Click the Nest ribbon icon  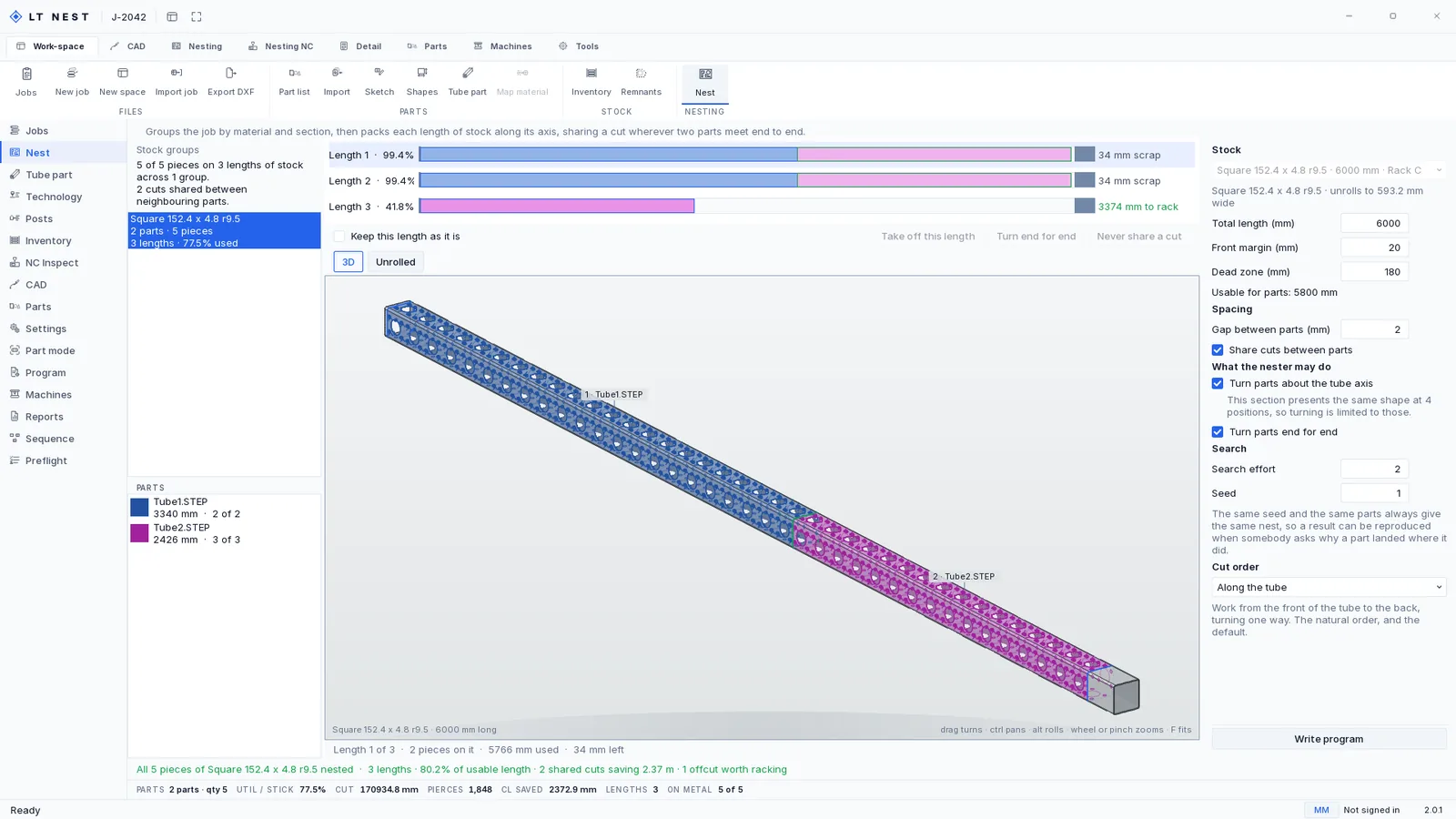705,82
